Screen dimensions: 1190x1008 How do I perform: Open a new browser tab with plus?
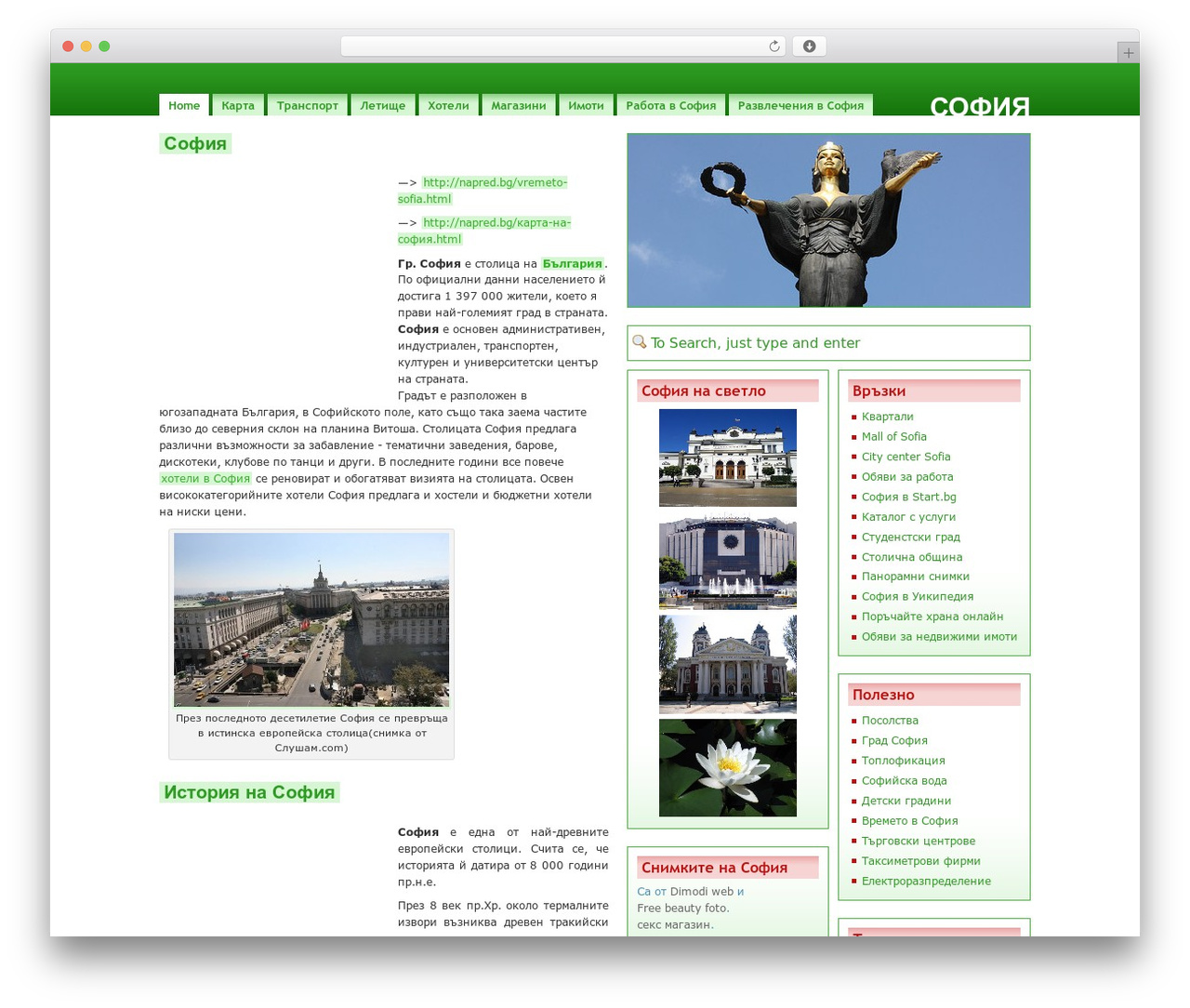tap(1128, 53)
